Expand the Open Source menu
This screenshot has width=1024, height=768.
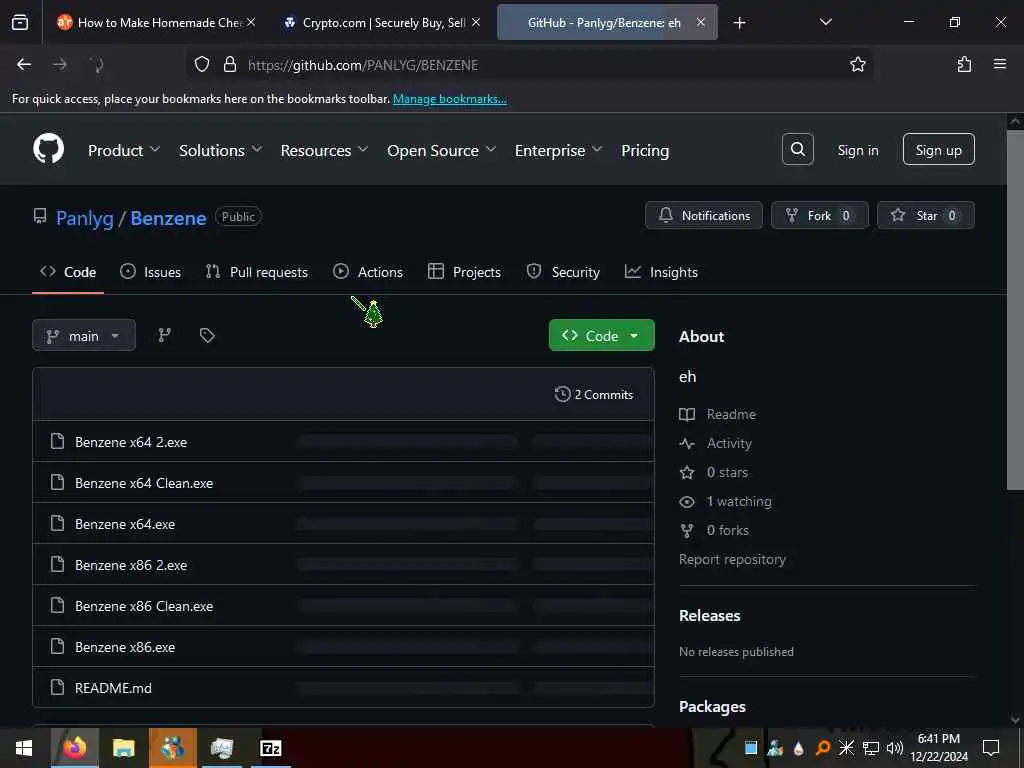[441, 150]
